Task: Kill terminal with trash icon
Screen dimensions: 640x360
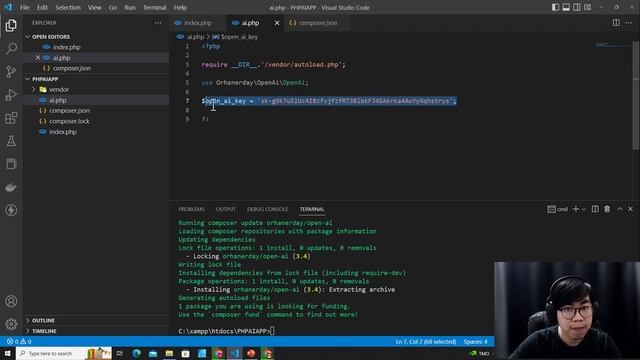Action: click(x=607, y=209)
